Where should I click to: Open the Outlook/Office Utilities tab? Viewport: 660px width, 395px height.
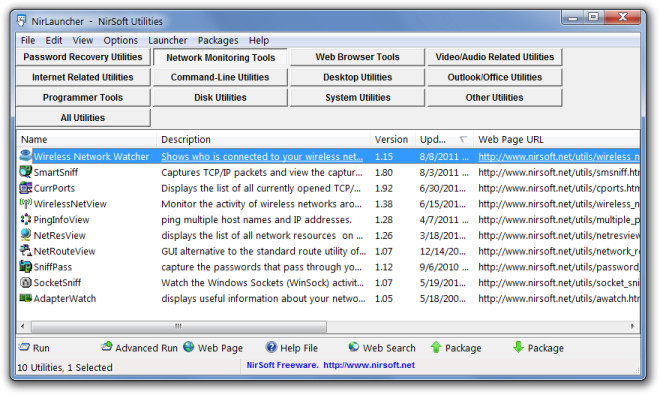tap(495, 77)
